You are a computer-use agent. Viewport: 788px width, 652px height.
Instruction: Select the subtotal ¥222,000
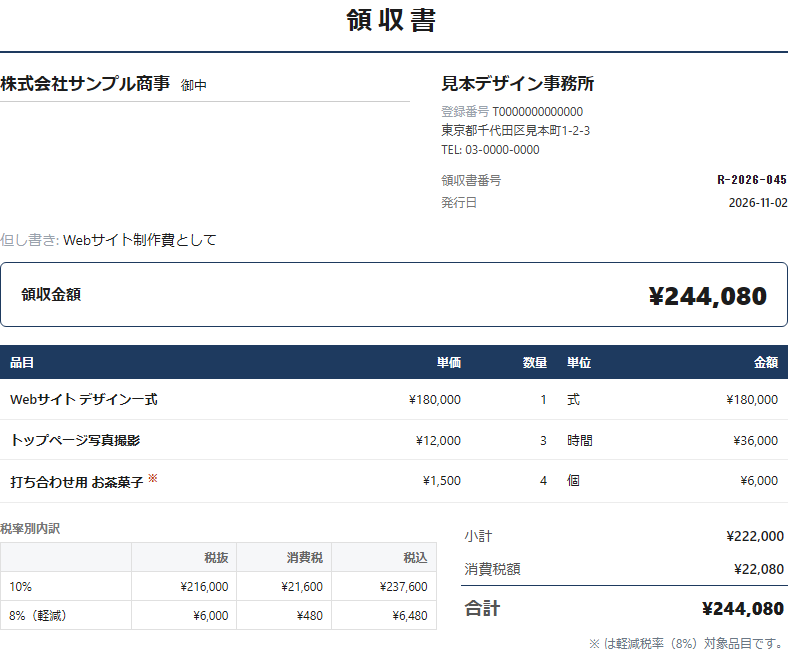755,536
